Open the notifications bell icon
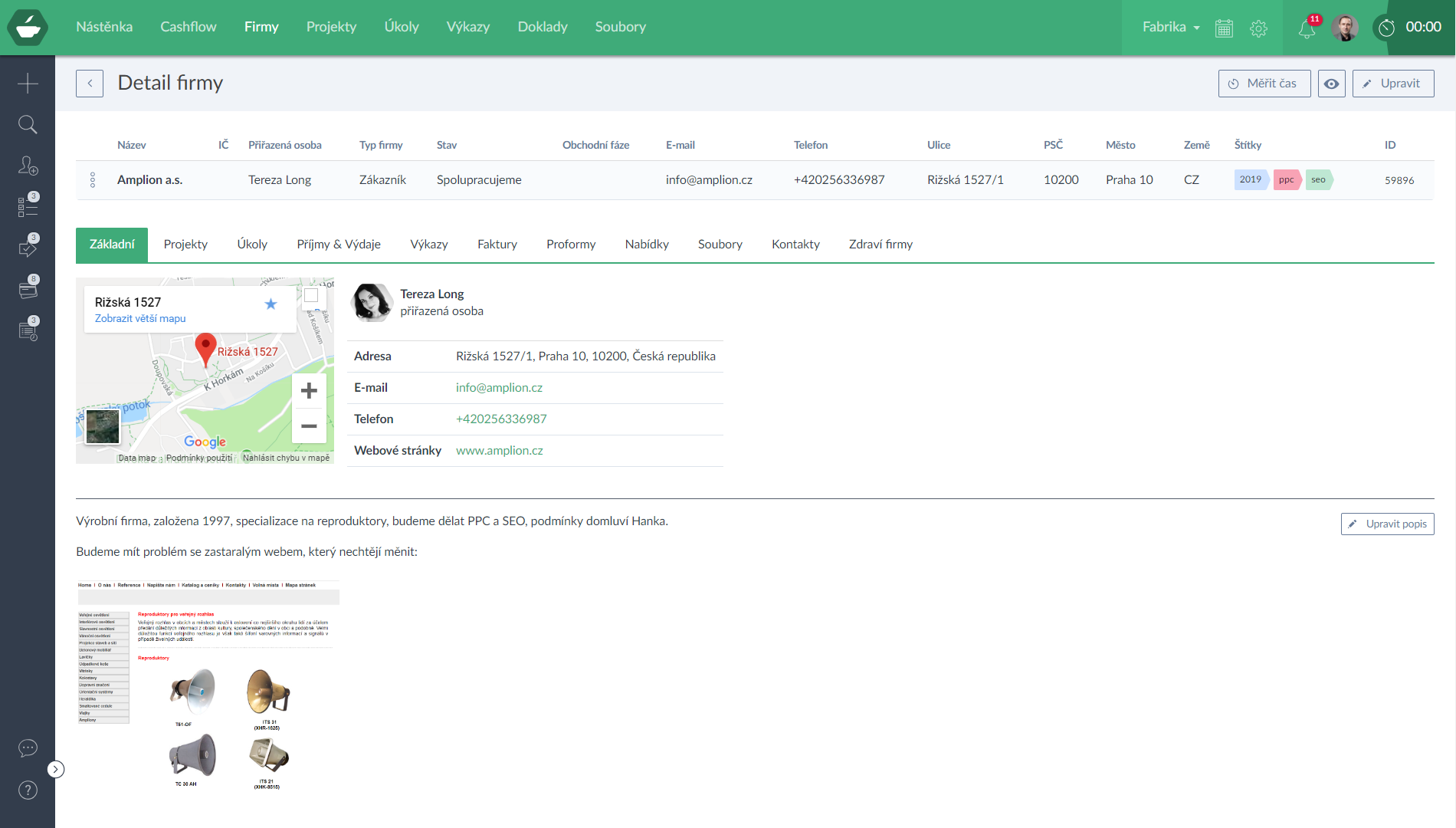1456x828 pixels. [x=1307, y=28]
